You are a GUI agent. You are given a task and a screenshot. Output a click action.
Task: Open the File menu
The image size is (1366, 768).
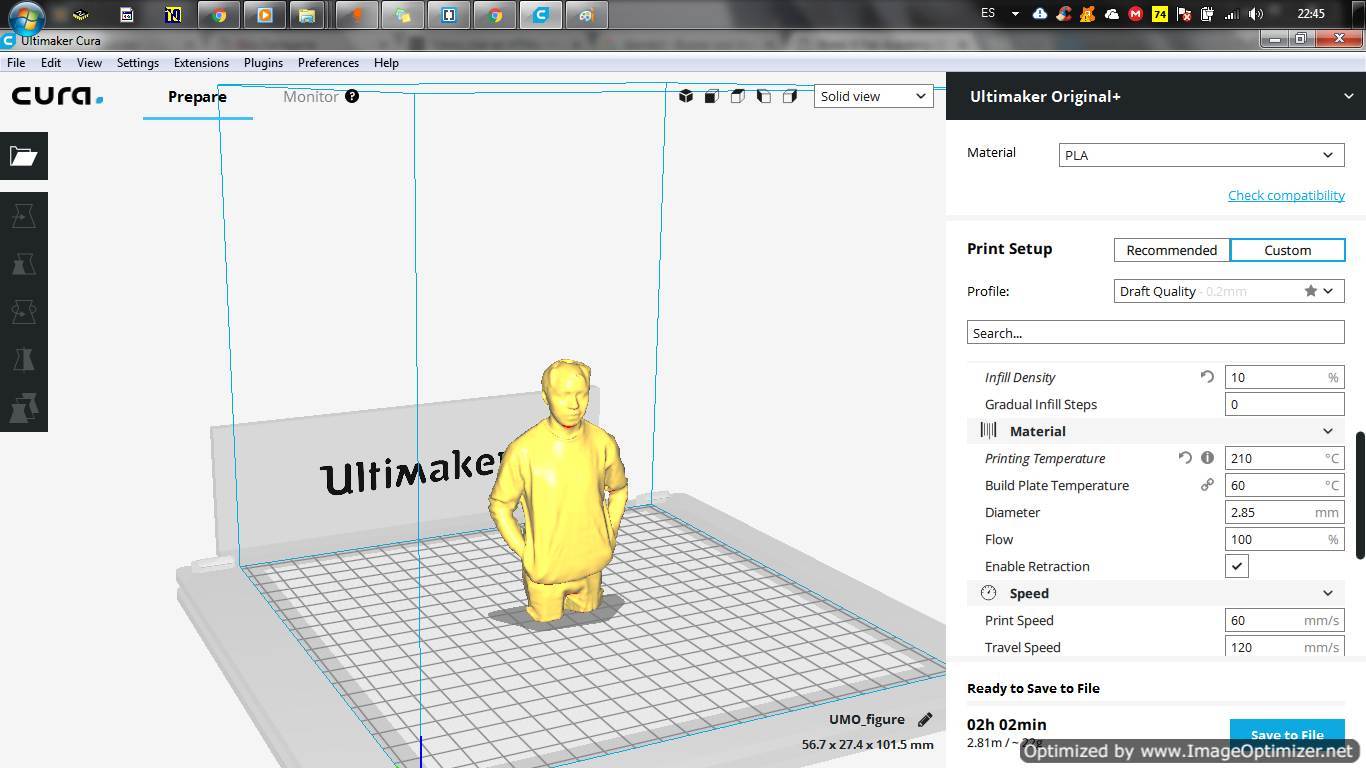[x=16, y=62]
